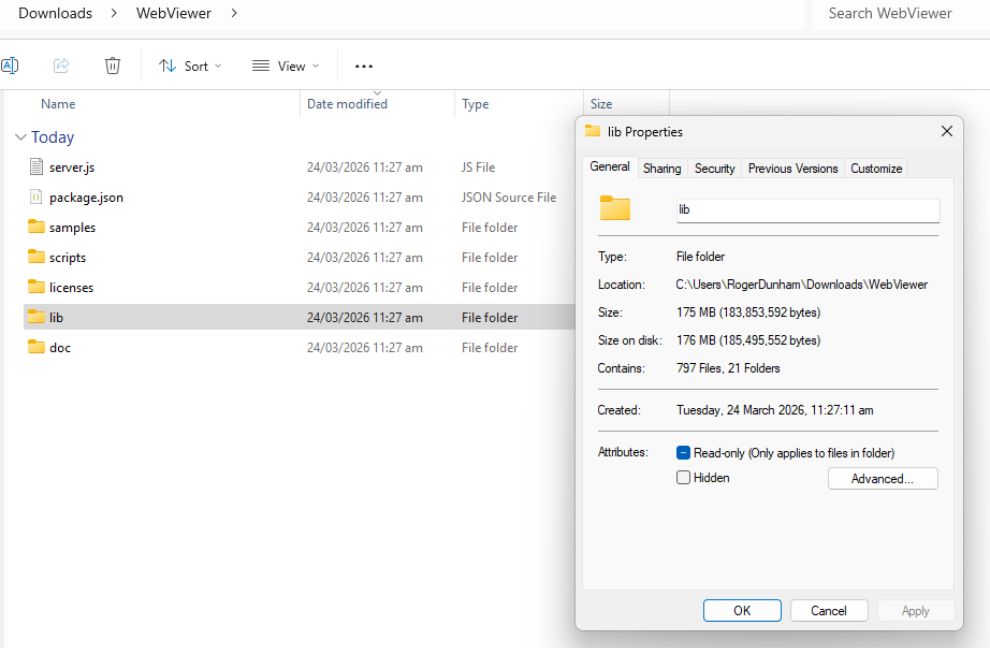The image size is (990, 648).
Task: Expand breadcrumb chevron after Downloads
Action: (x=114, y=13)
